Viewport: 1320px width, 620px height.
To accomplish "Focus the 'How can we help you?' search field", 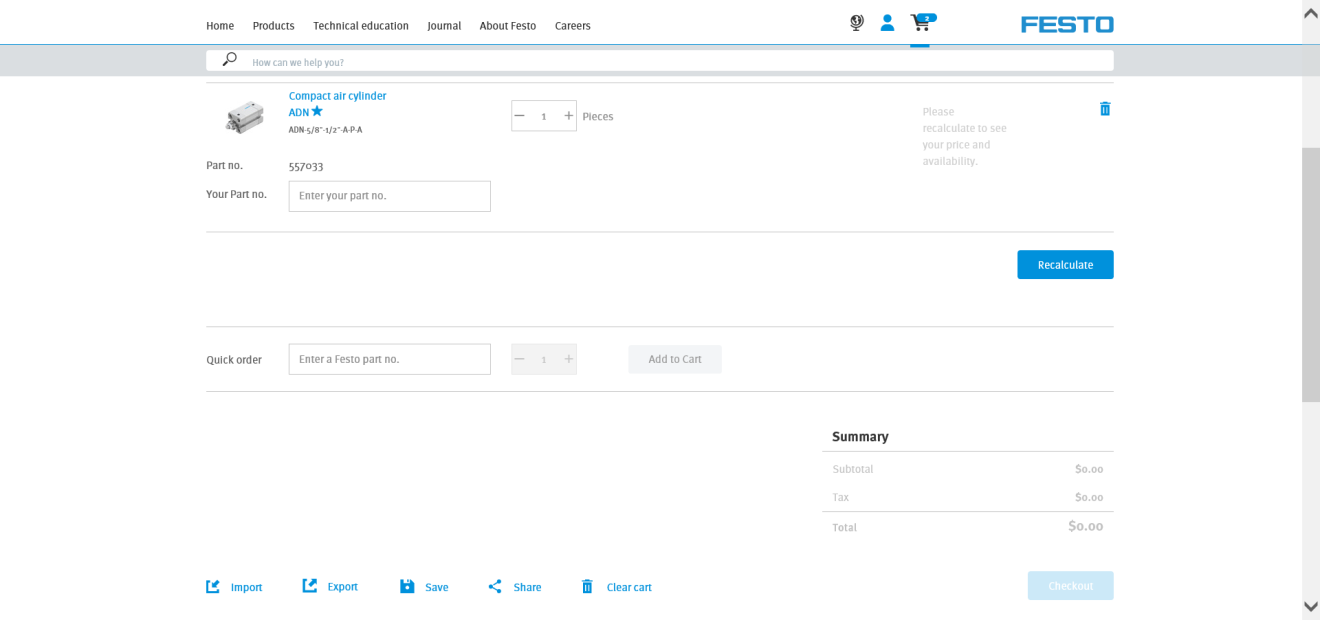I will pos(660,61).
